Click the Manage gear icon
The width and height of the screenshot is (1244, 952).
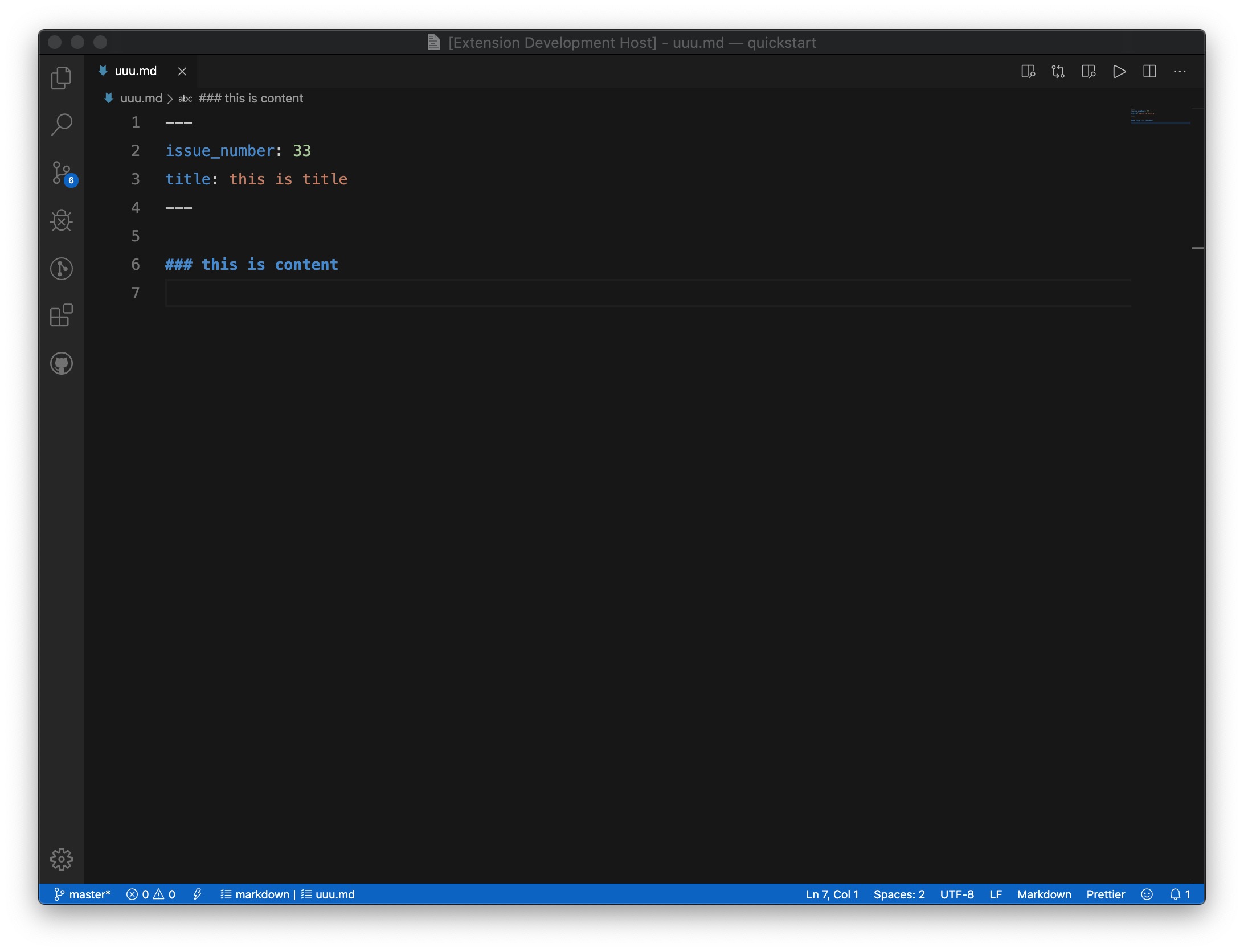point(61,859)
